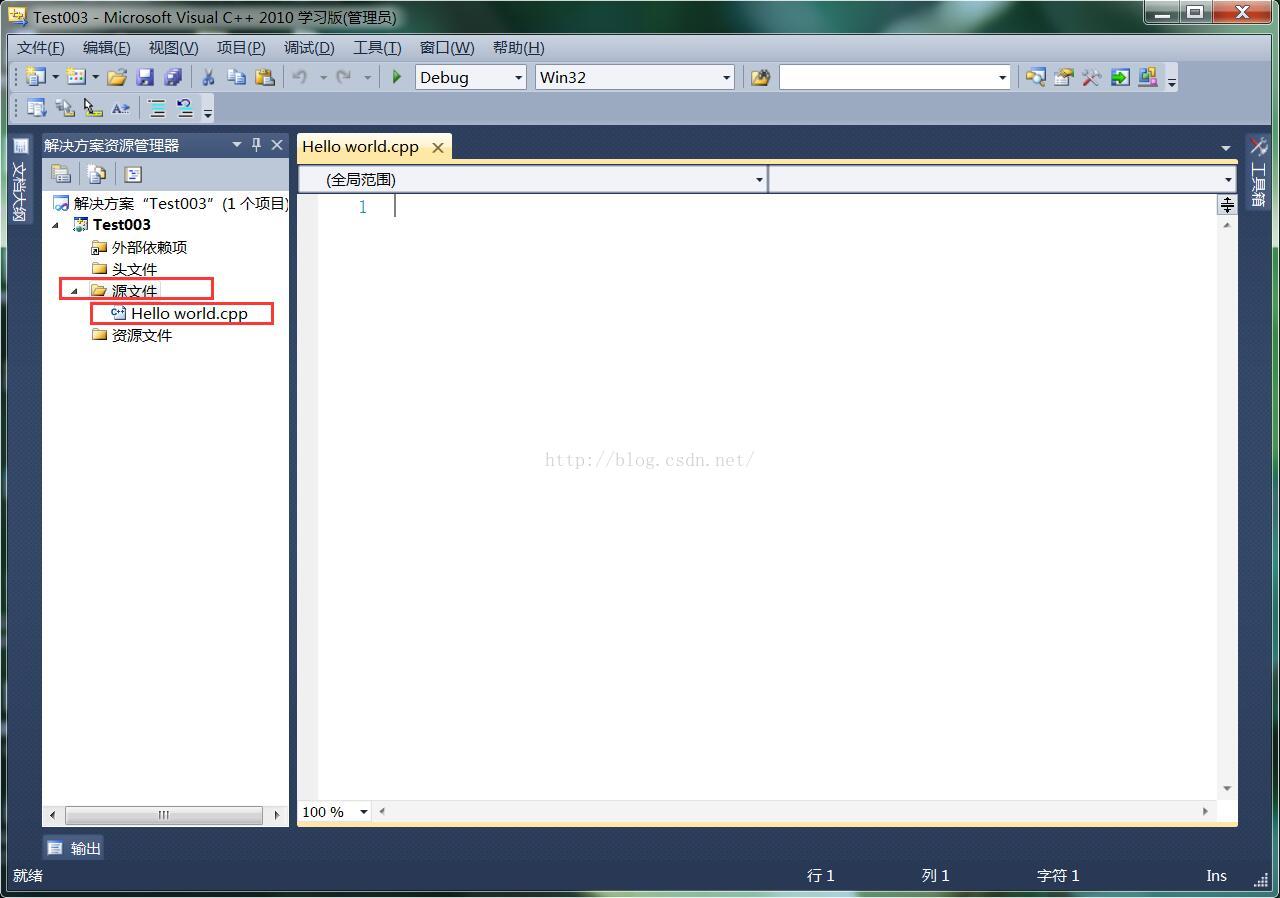
Task: Click the Open File folder icon
Action: click(x=117, y=77)
